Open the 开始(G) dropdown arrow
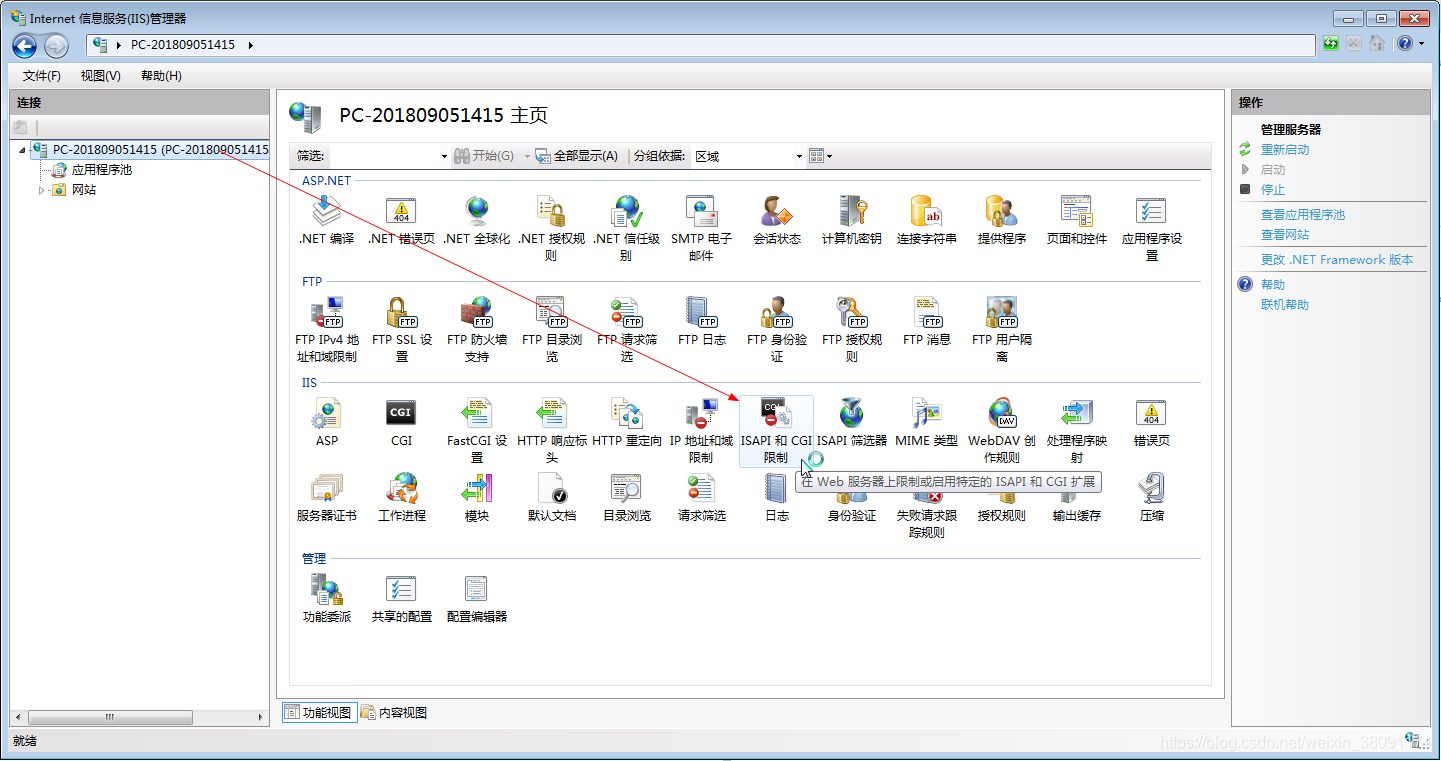The image size is (1441, 761). click(525, 156)
